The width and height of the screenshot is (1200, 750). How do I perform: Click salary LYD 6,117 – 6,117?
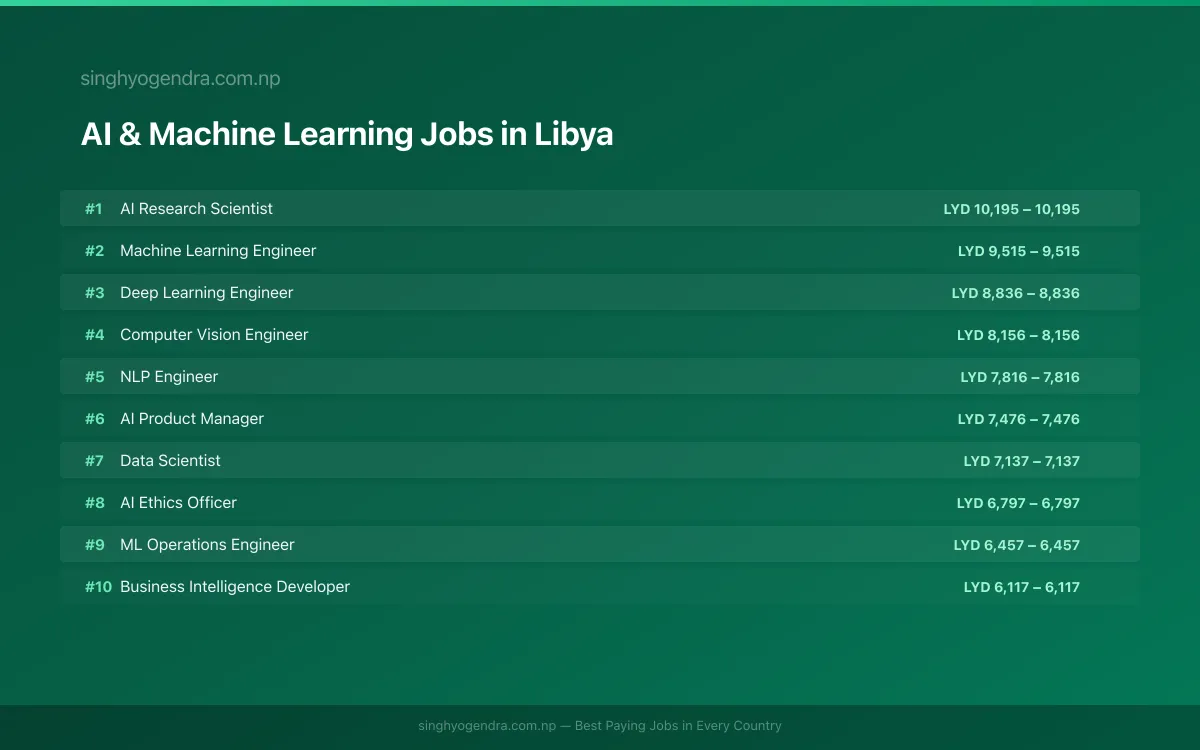pyautogui.click(x=1022, y=587)
